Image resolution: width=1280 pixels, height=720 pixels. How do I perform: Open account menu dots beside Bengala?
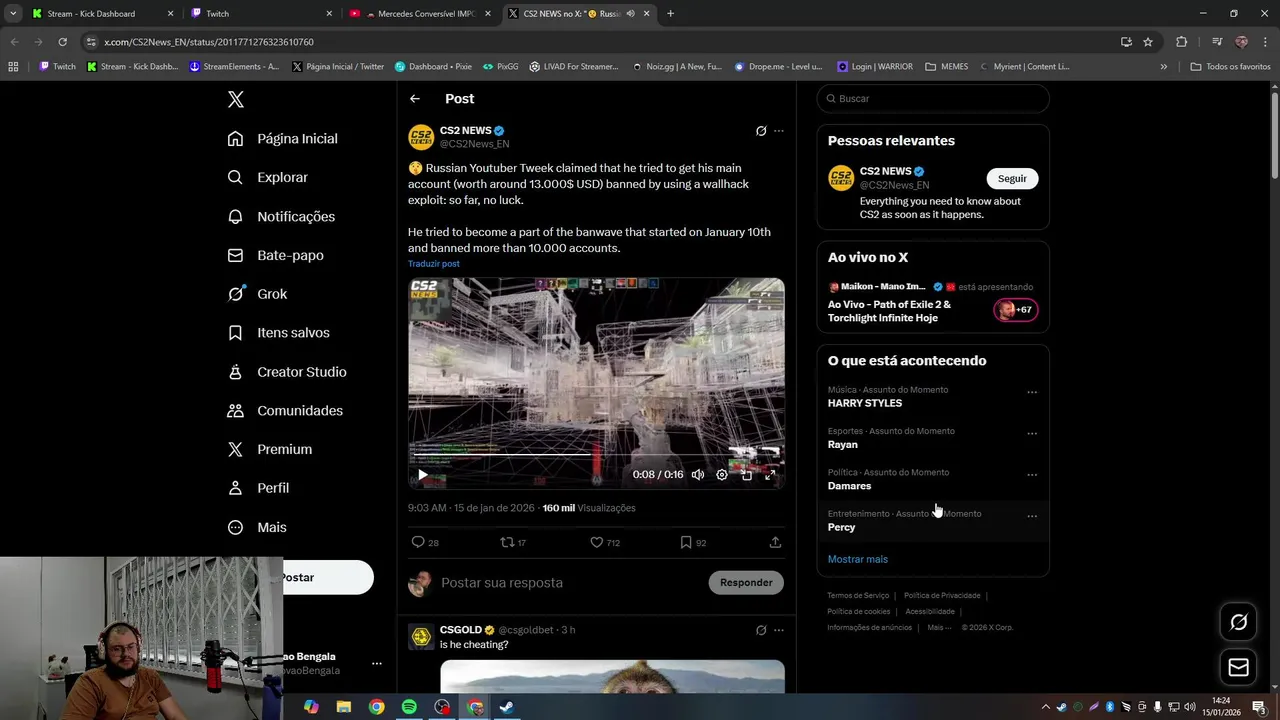pos(377,663)
